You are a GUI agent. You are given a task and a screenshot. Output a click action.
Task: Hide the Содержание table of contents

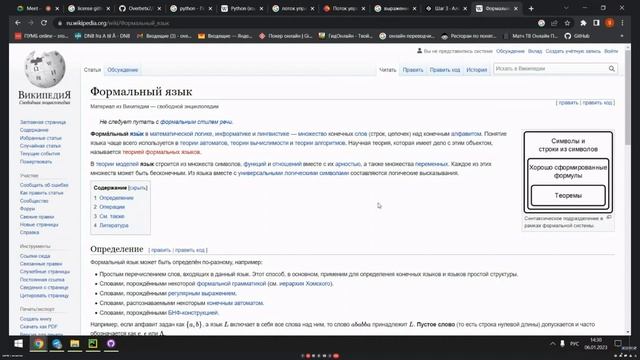point(138,188)
